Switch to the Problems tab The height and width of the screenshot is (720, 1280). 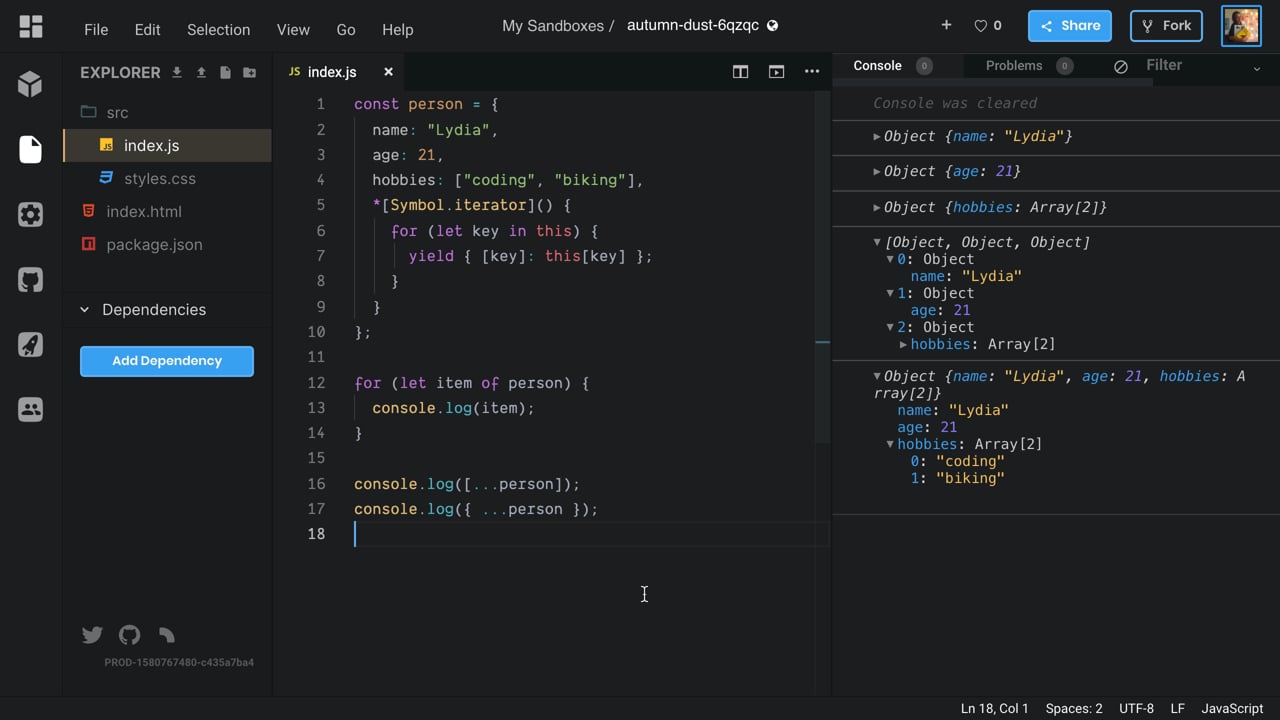point(1013,66)
